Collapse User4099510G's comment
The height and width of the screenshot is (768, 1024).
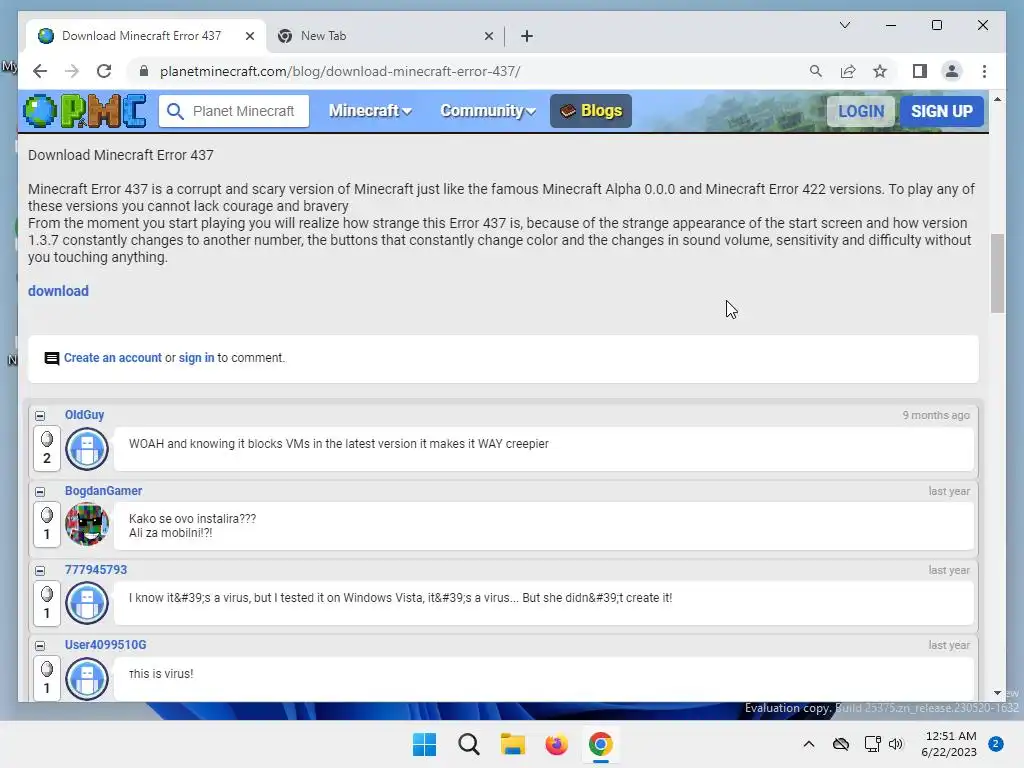(x=40, y=646)
